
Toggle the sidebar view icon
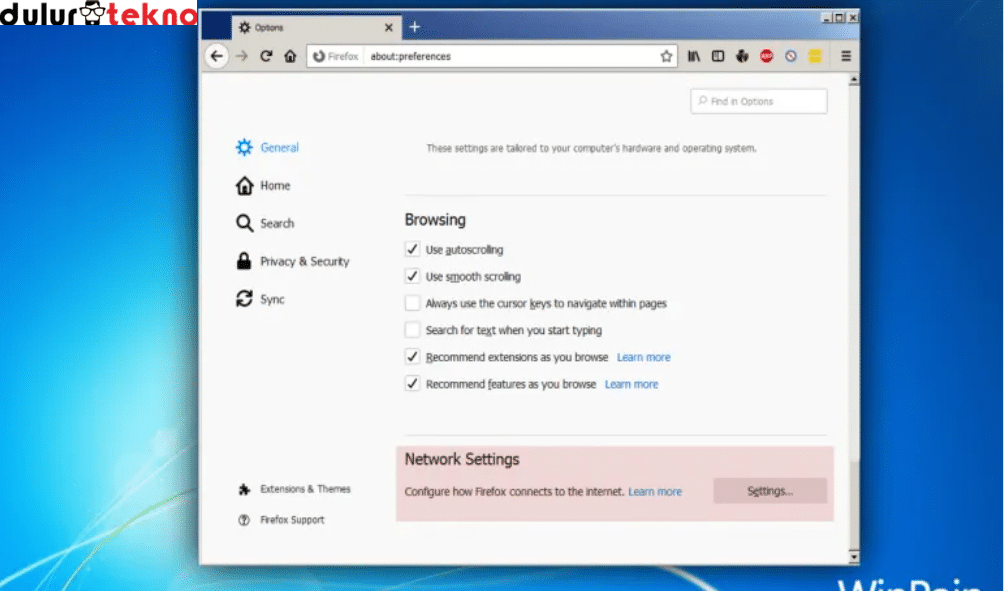718,56
